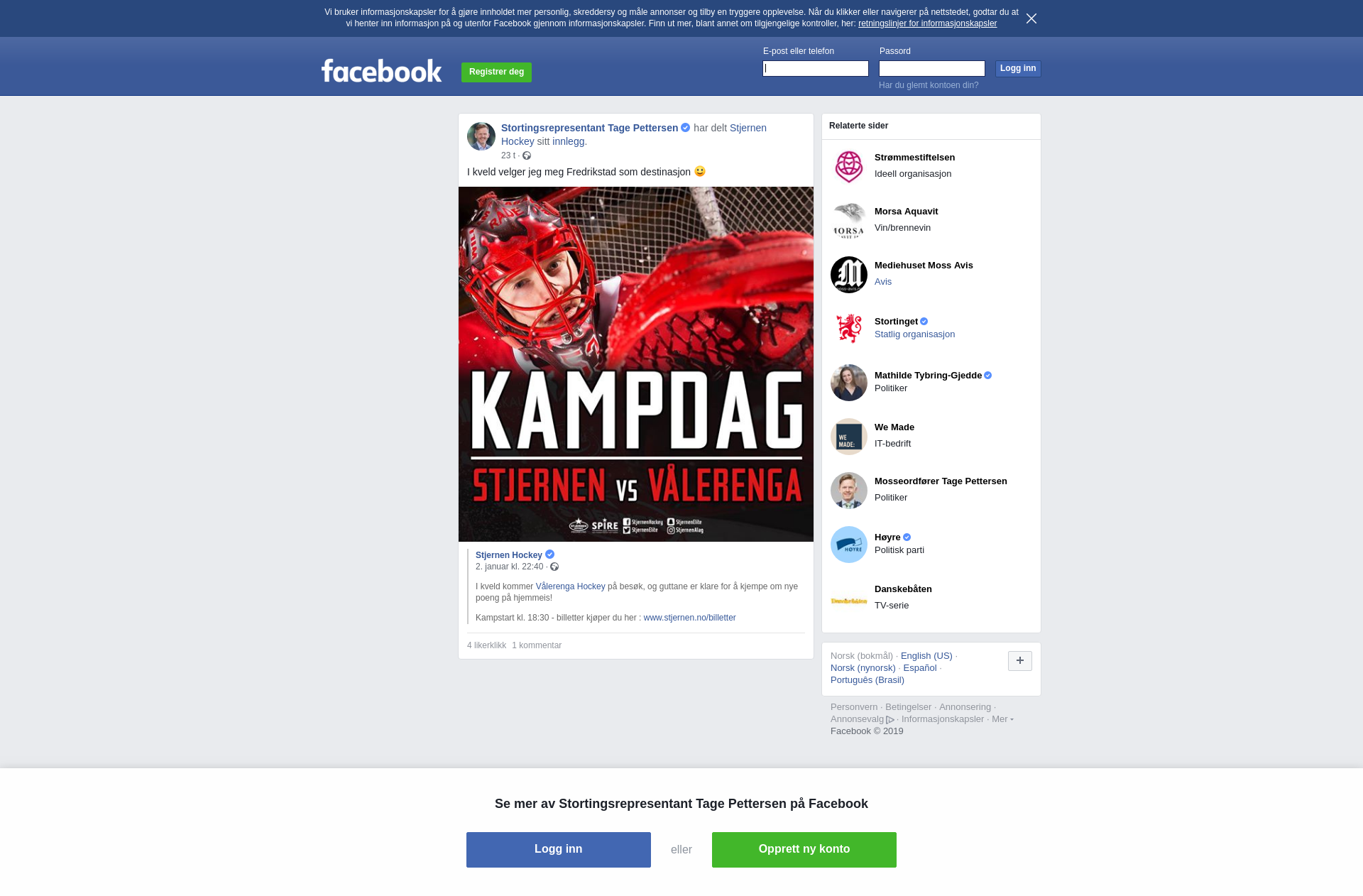Open Mathilde Tybring-Gjedde page name
Screen dimensions: 1363x896
[x=928, y=376]
